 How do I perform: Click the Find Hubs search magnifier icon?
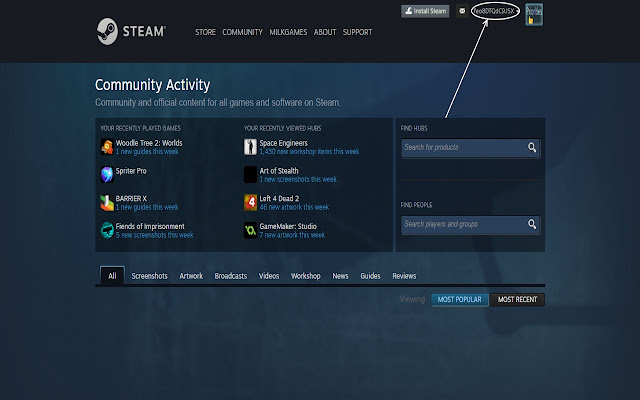point(532,147)
